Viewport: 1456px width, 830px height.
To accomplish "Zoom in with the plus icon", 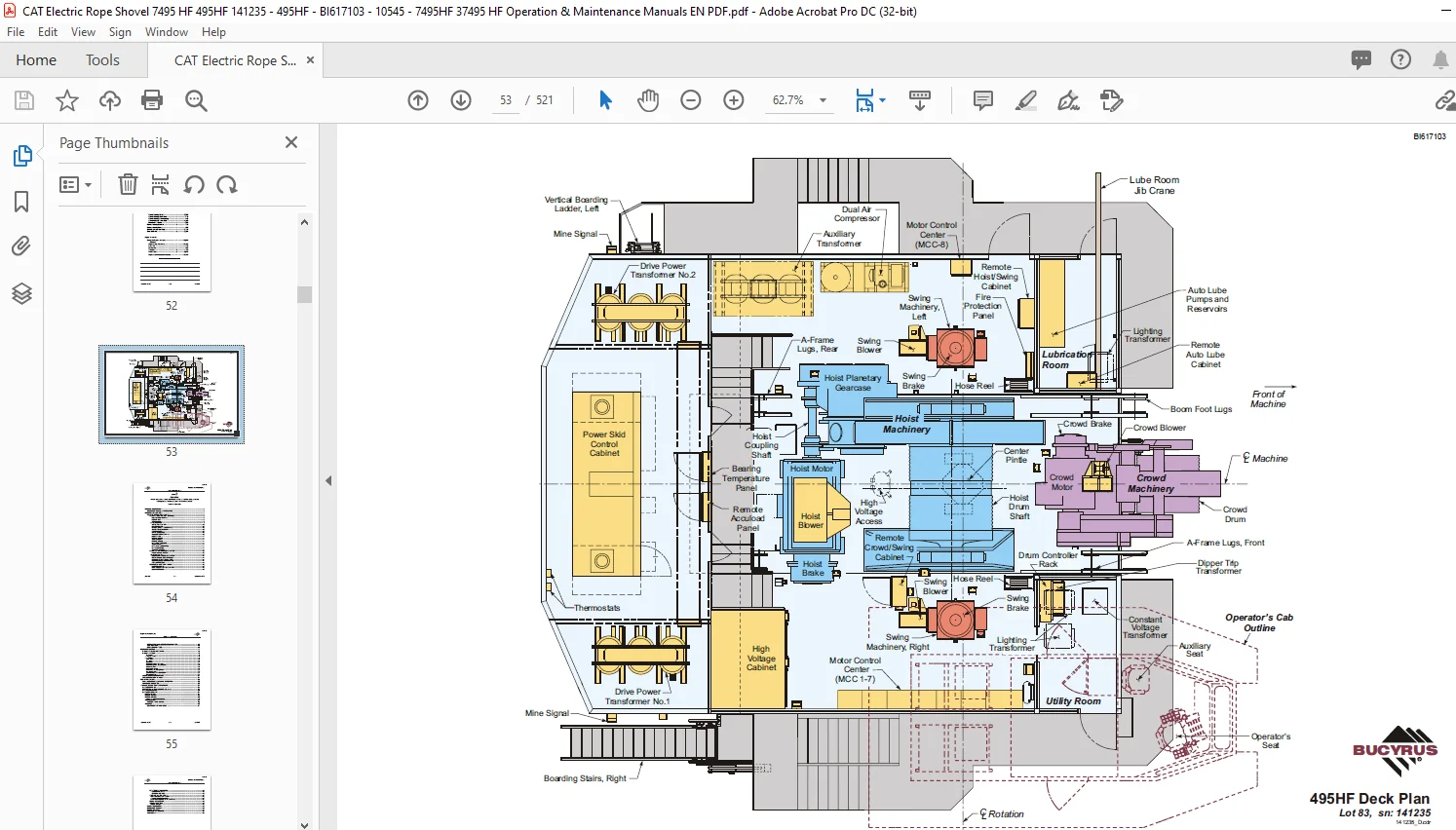I will click(x=734, y=100).
